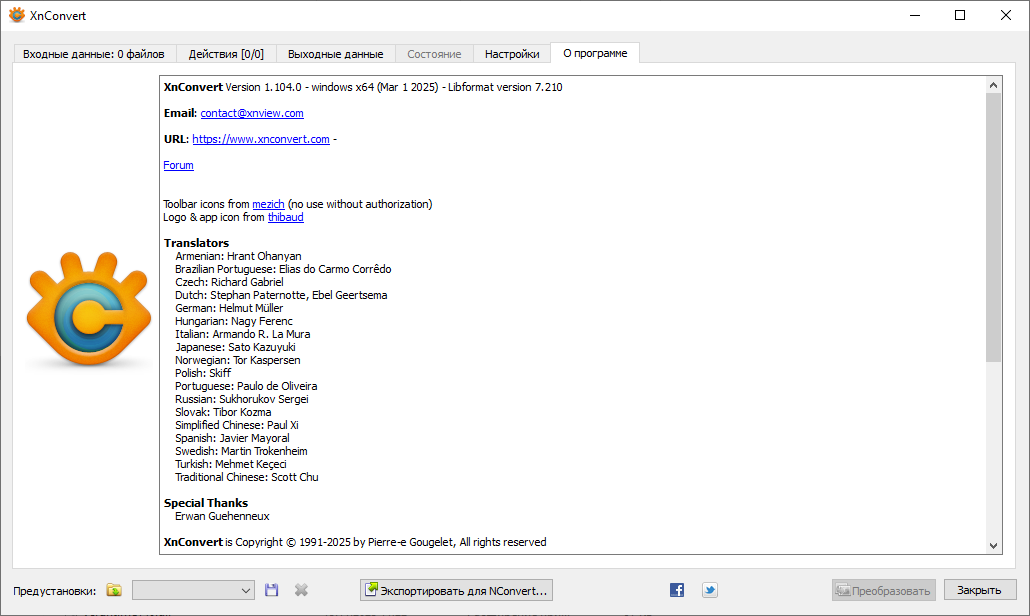Click 'Erwan Guehenneux' name
Viewport: 1030px width, 616px height.
(x=222, y=516)
